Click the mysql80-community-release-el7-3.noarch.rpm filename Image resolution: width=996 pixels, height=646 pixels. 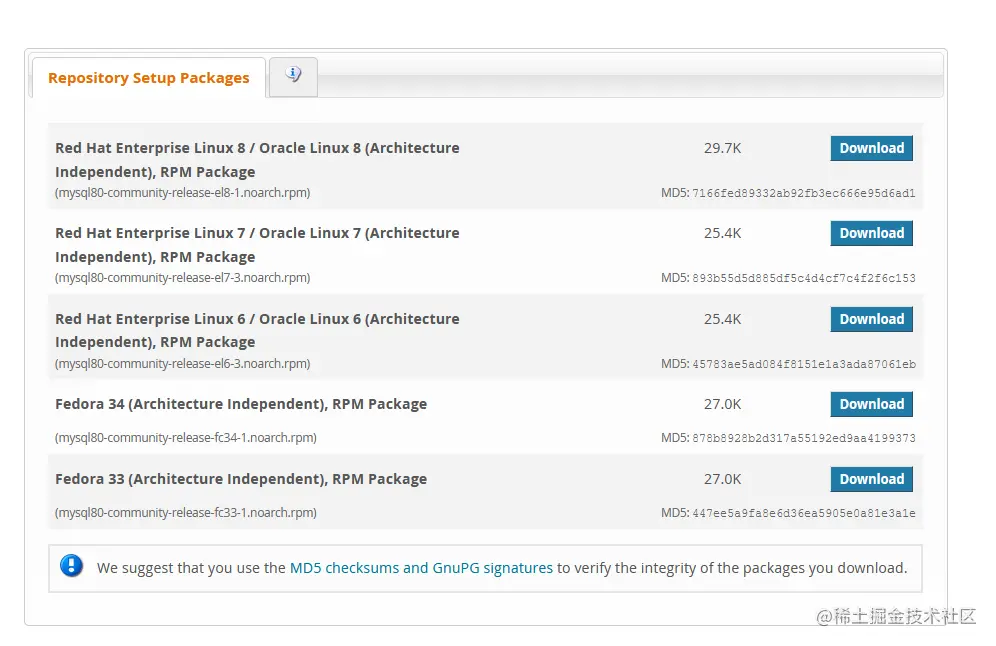pos(182,278)
